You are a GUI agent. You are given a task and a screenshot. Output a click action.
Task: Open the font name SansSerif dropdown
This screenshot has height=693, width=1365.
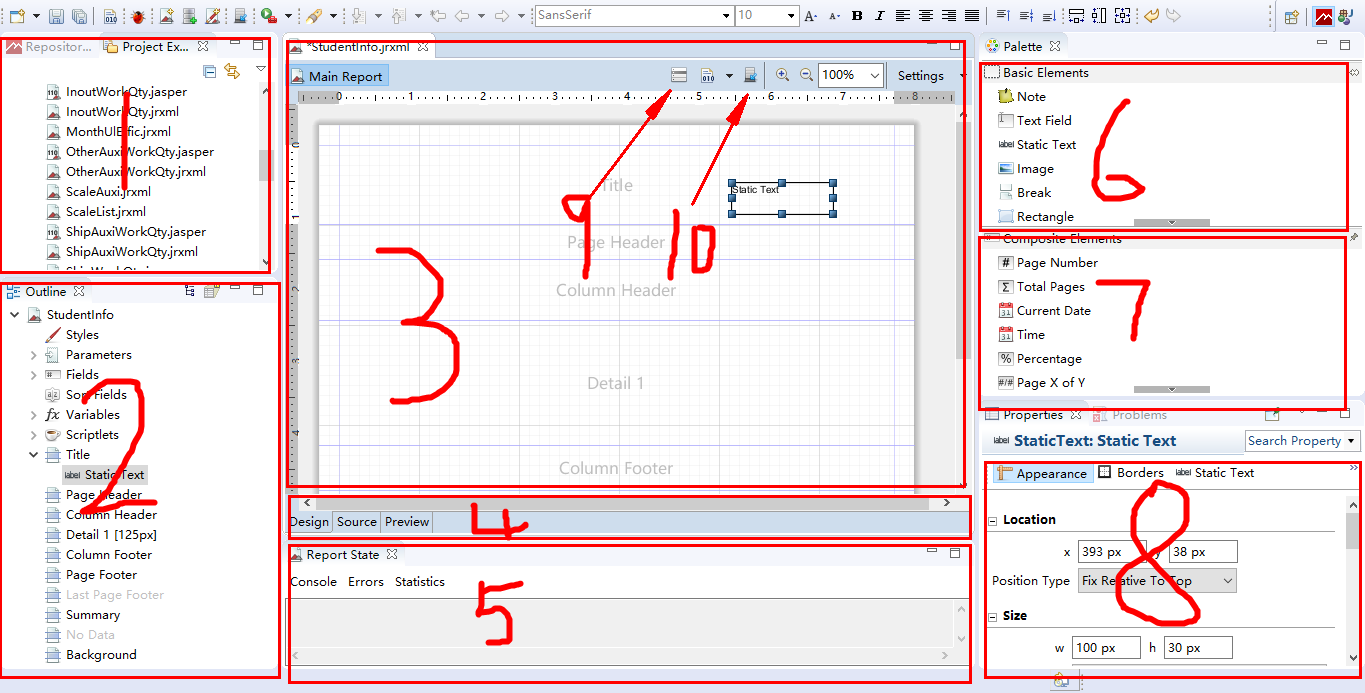tap(727, 16)
